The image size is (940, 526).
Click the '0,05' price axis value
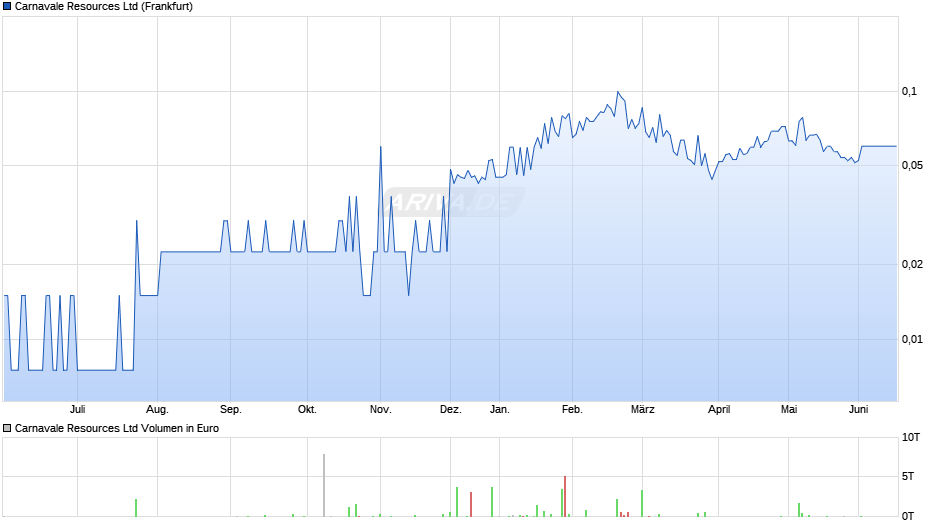(x=912, y=166)
